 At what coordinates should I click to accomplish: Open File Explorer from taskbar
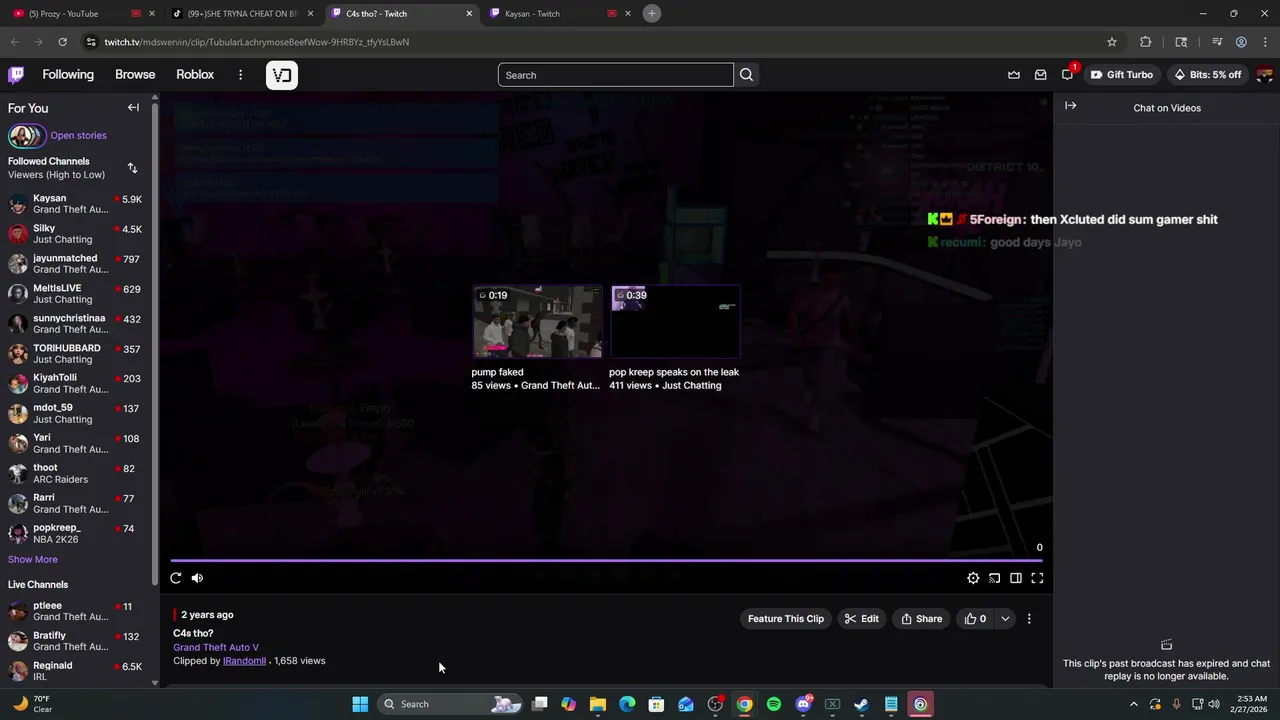[x=598, y=704]
